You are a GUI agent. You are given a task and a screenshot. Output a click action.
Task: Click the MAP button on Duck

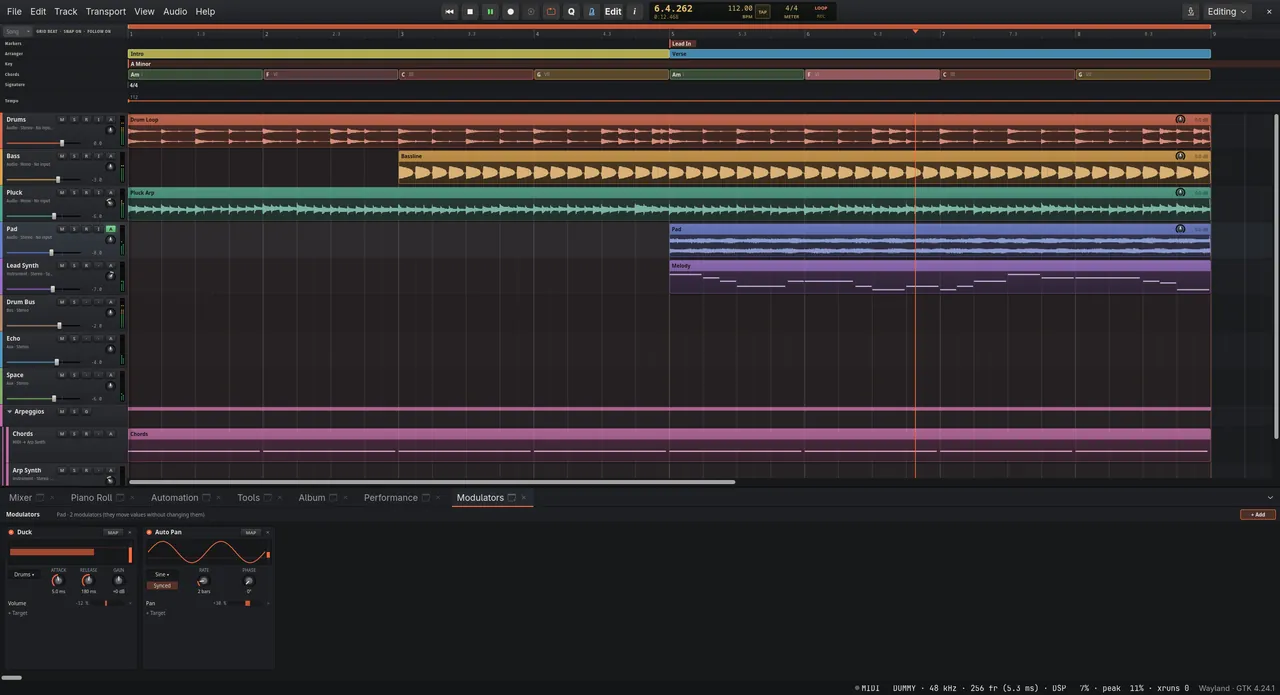[x=113, y=532]
